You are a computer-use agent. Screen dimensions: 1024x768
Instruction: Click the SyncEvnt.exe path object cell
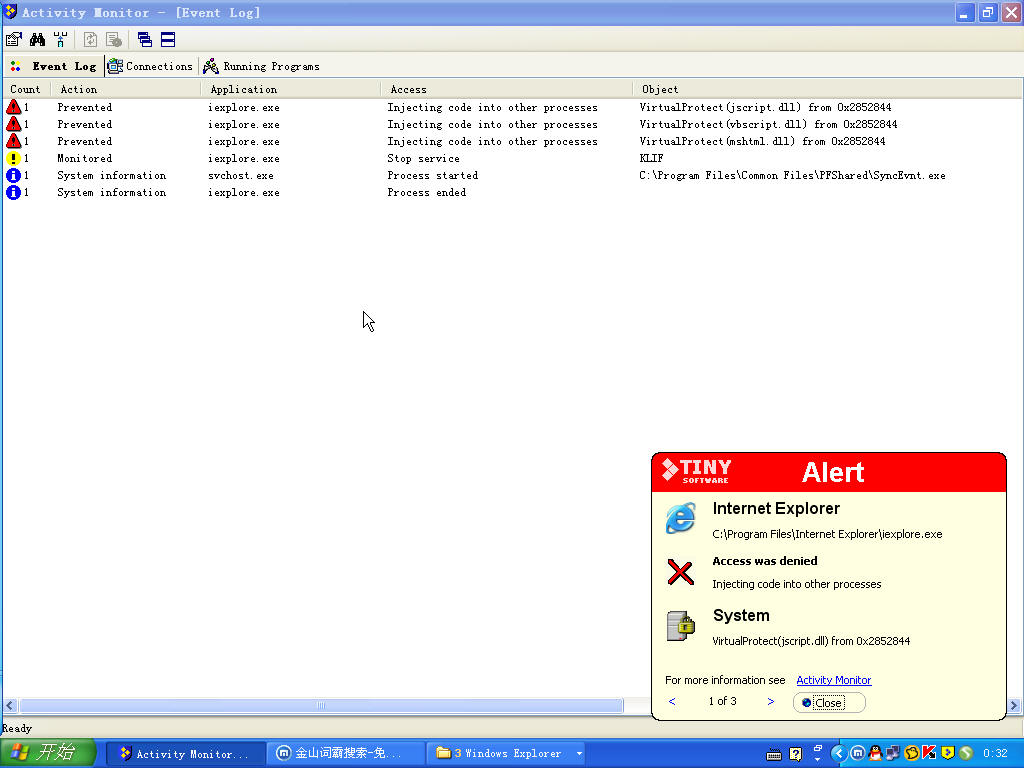(792, 175)
